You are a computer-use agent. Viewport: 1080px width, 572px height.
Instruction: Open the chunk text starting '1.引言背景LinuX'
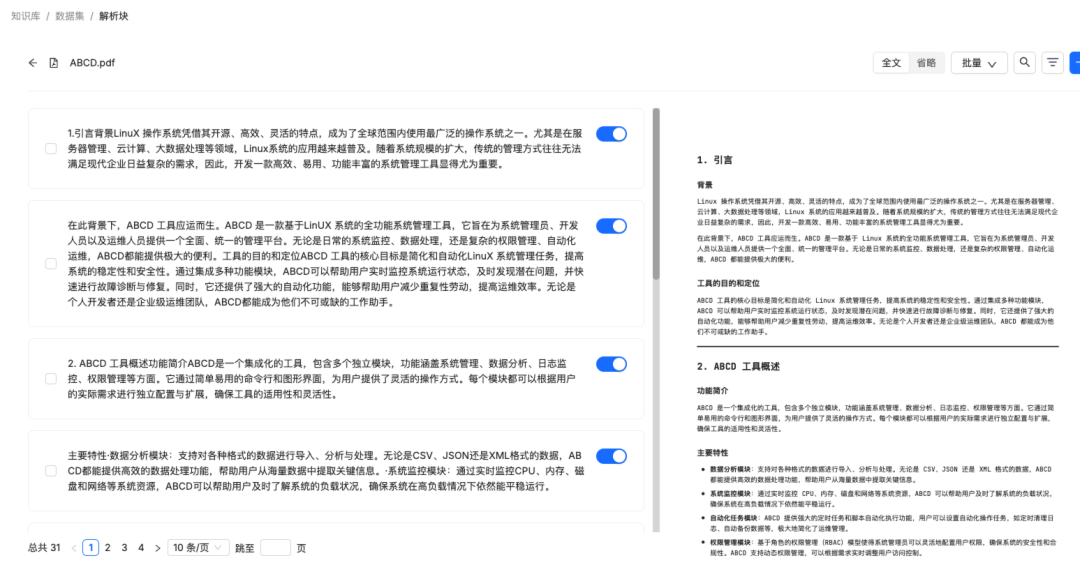324,149
